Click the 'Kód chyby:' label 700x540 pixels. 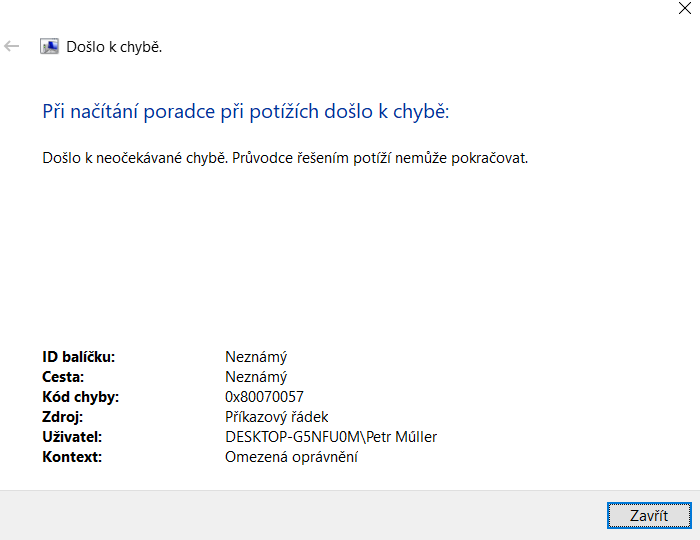[x=80, y=397]
